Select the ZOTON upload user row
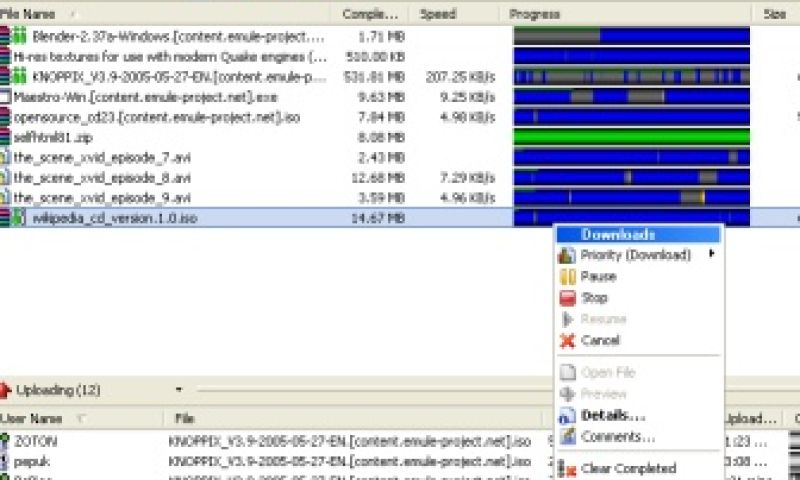This screenshot has height=480, width=800. pos(35,441)
